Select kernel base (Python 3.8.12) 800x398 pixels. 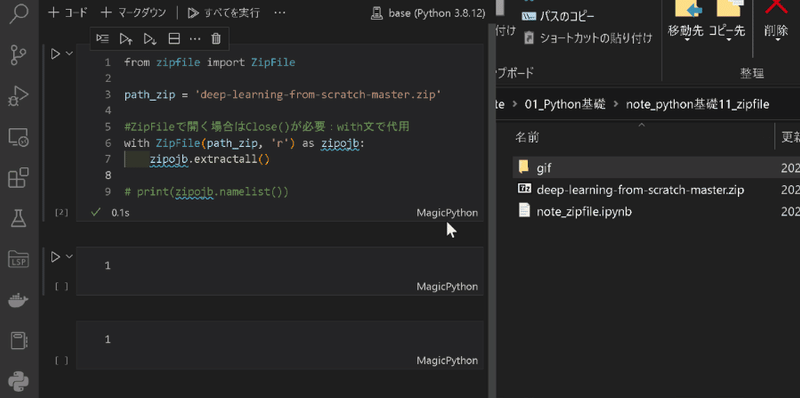(x=429, y=13)
